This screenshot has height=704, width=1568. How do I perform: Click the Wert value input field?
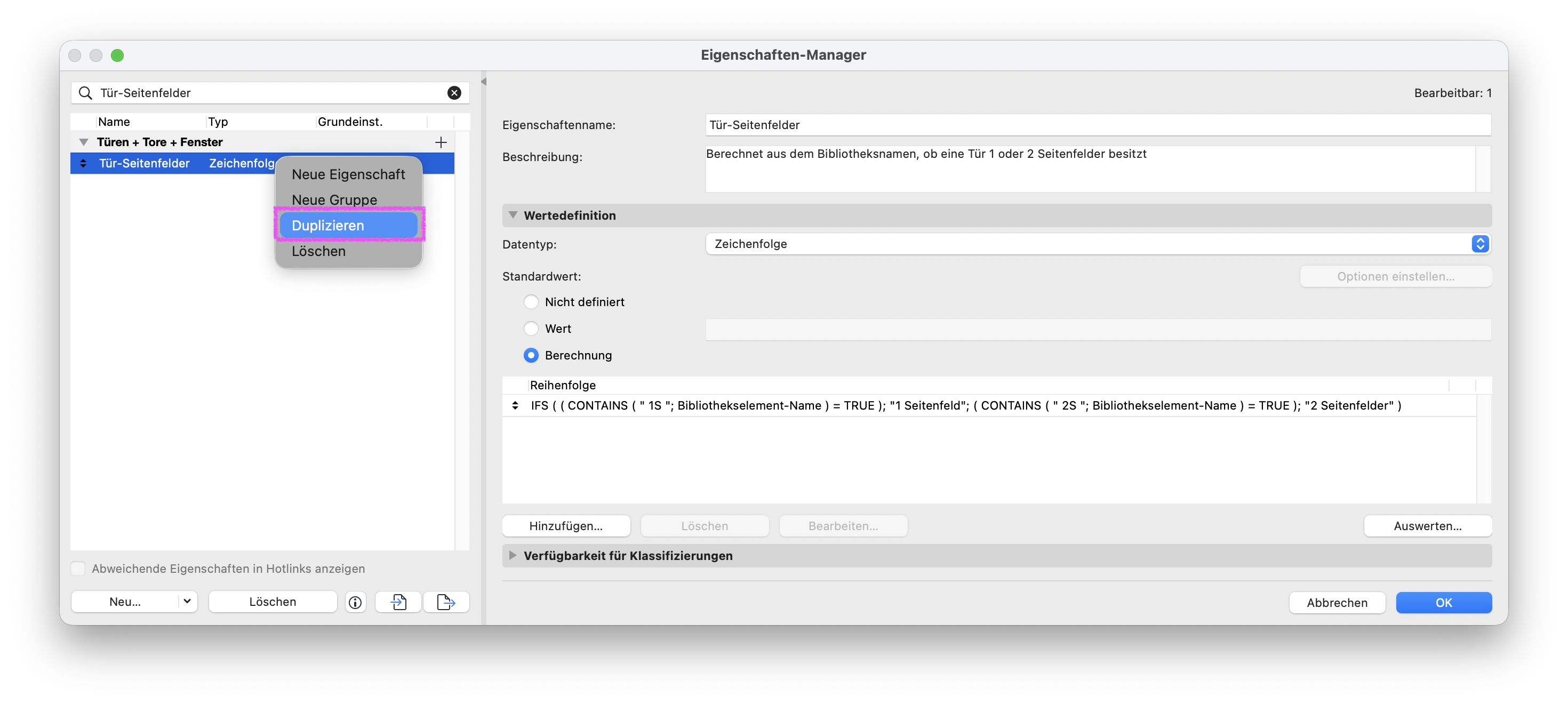click(1098, 329)
